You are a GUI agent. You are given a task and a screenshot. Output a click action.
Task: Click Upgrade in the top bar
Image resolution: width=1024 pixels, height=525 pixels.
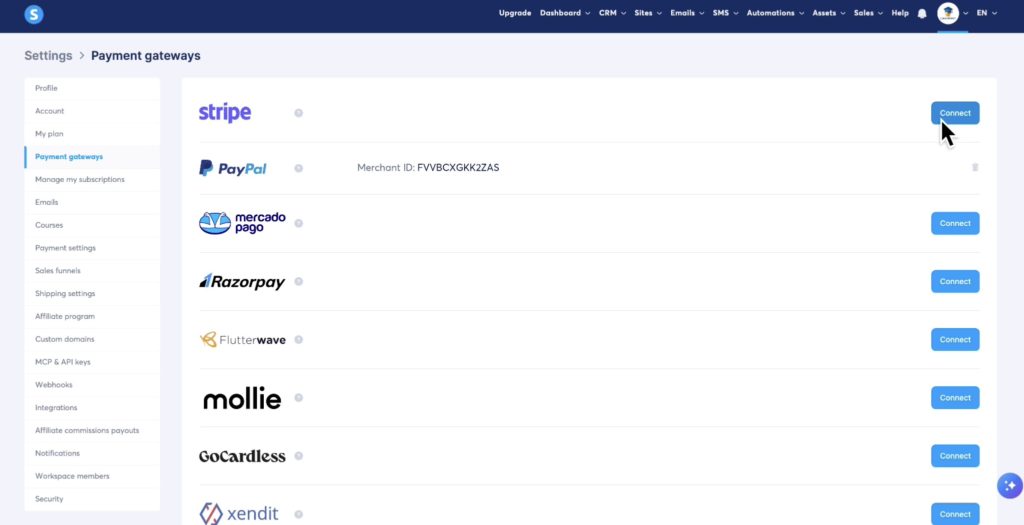click(x=515, y=13)
